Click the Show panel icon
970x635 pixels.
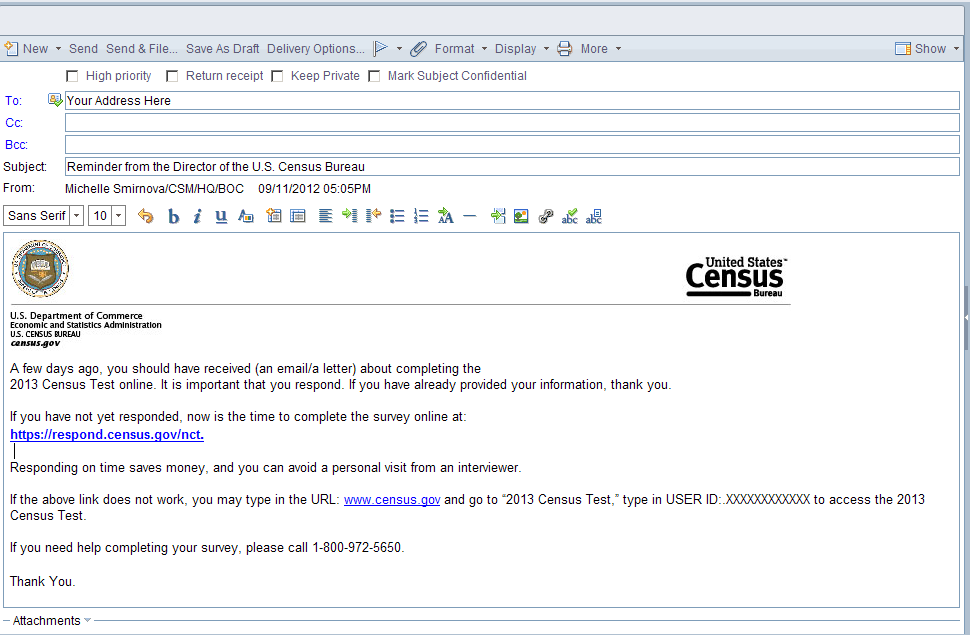903,48
